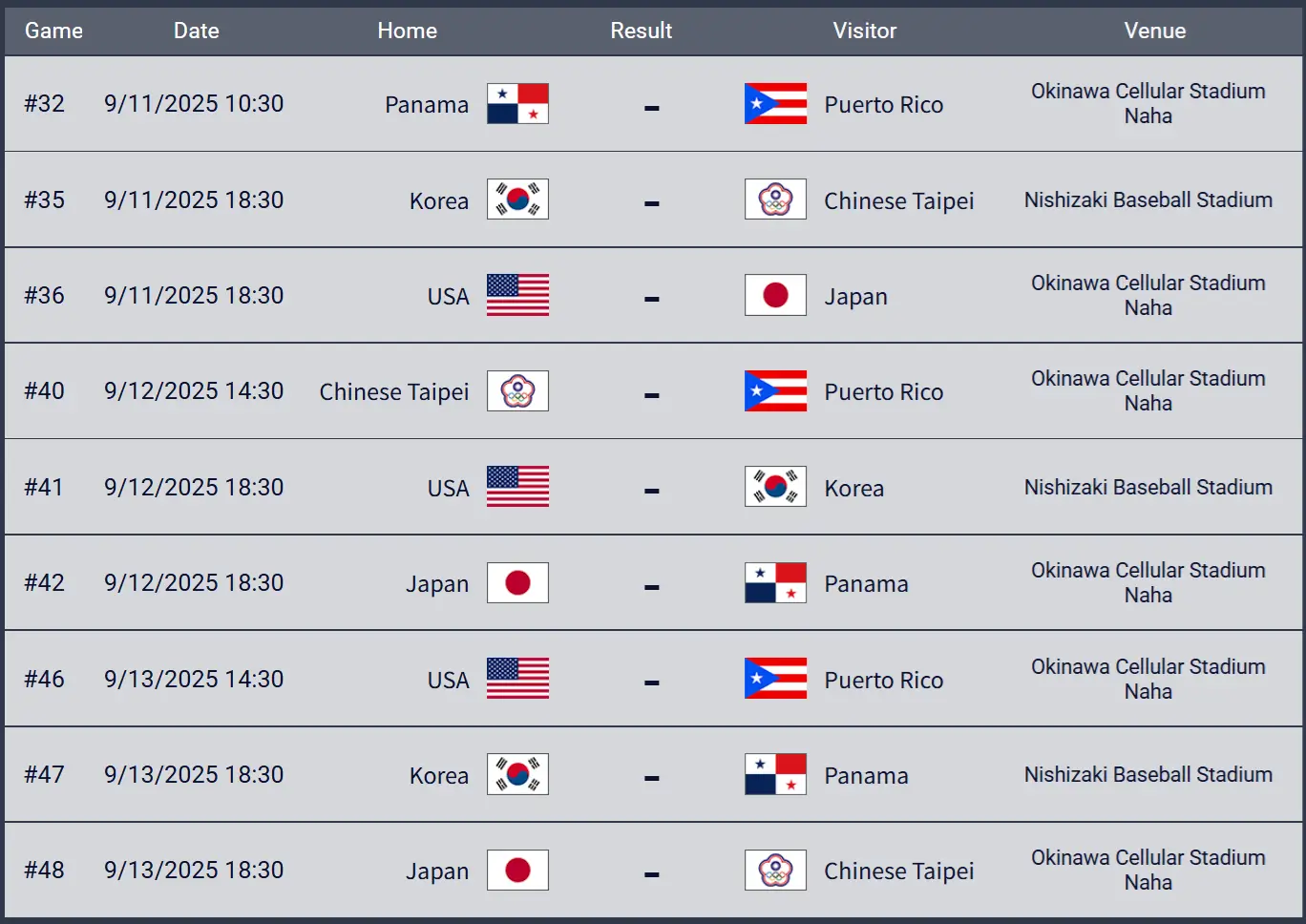Open Nishizaki Baseball Stadium venue for game #35
This screenshot has width=1306, height=924.
click(1148, 199)
